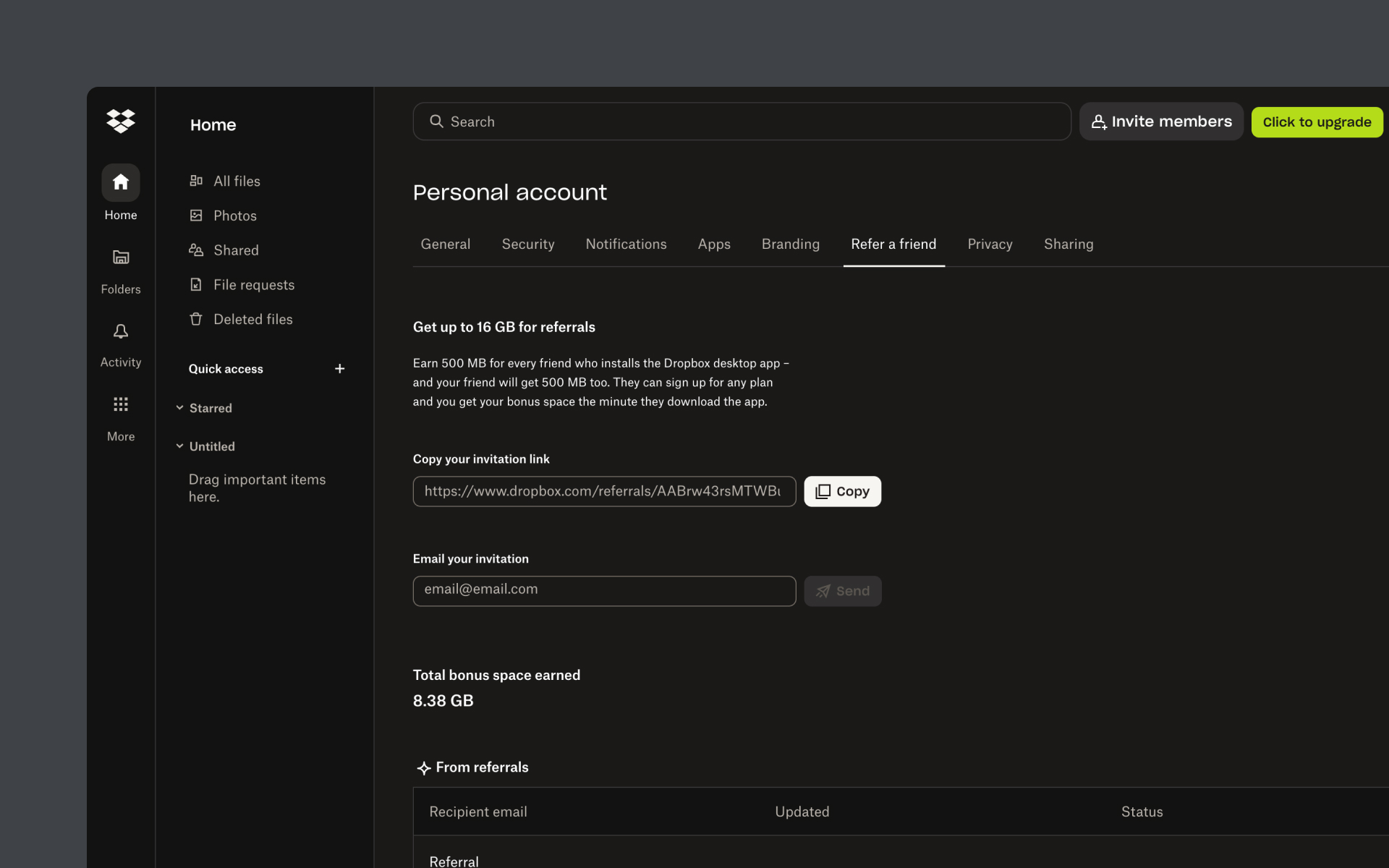The image size is (1389, 868).
Task: Click the Activity bell icon
Action: (x=120, y=331)
